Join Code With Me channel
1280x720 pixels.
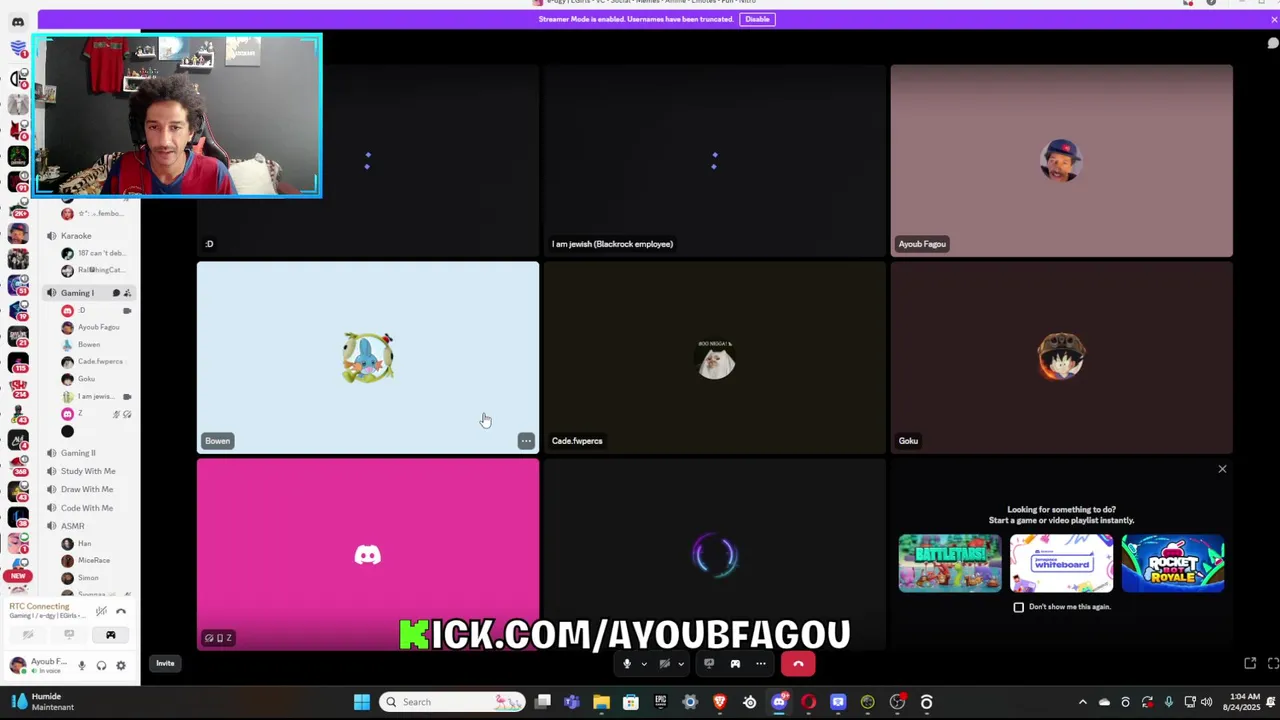pos(87,508)
